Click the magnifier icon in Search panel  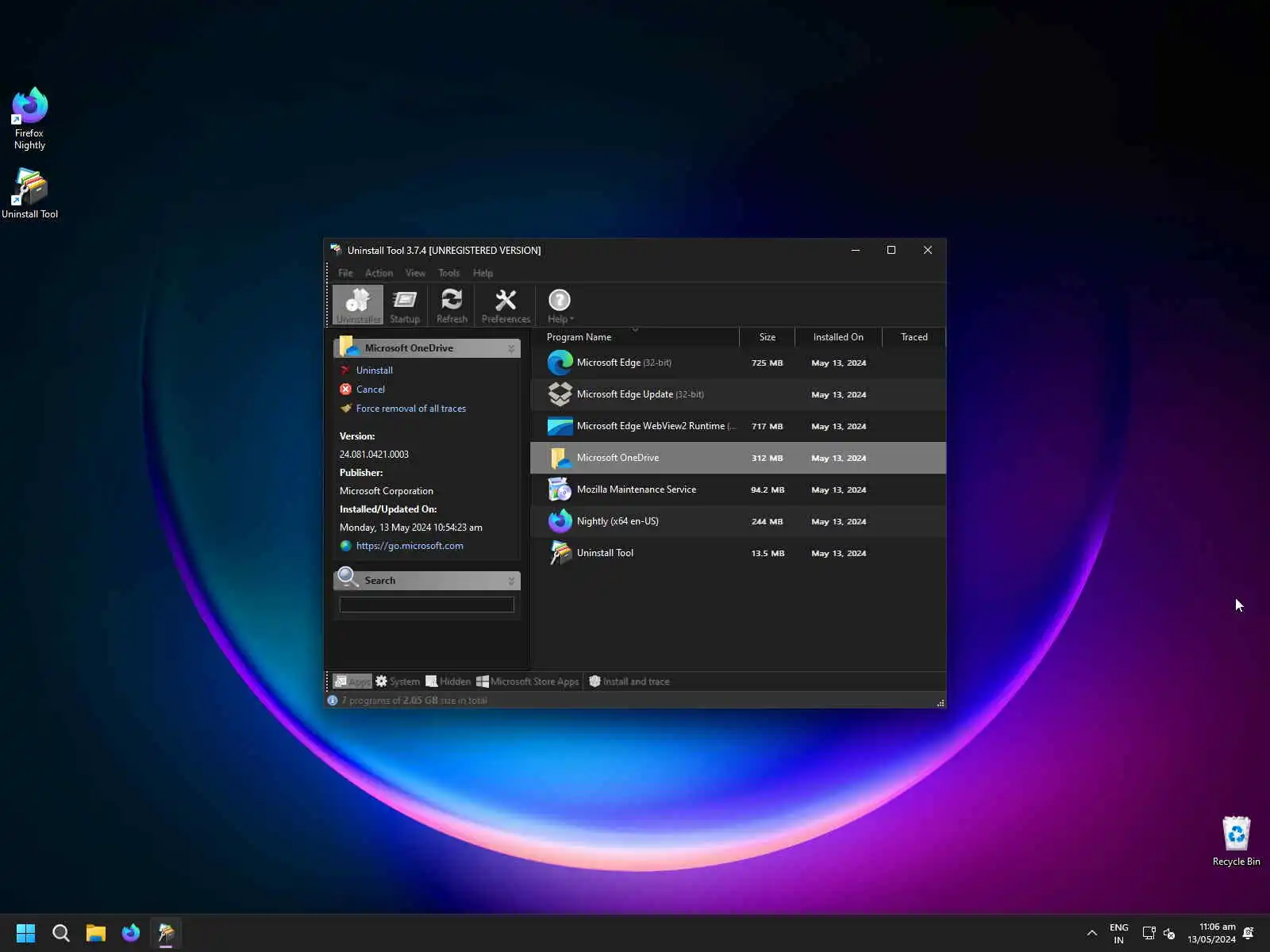click(348, 578)
